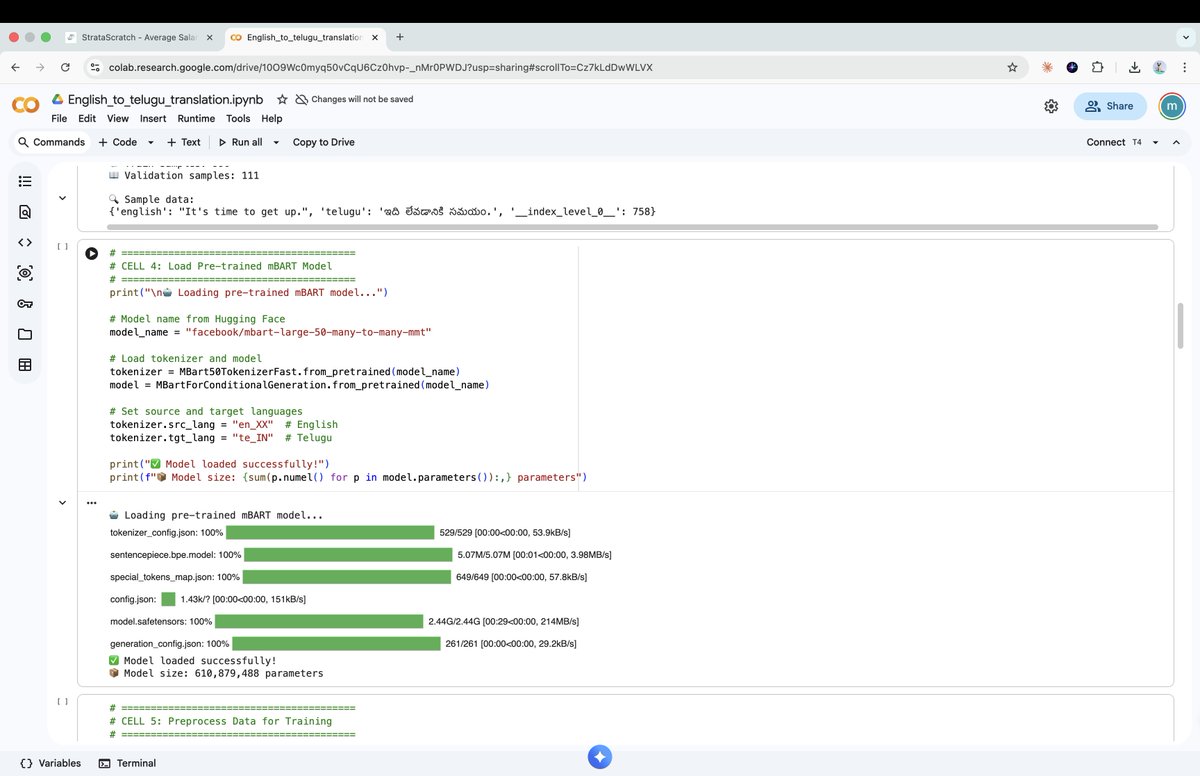This screenshot has width=1200, height=776.
Task: Collapse CELL 4 output section
Action: [63, 503]
